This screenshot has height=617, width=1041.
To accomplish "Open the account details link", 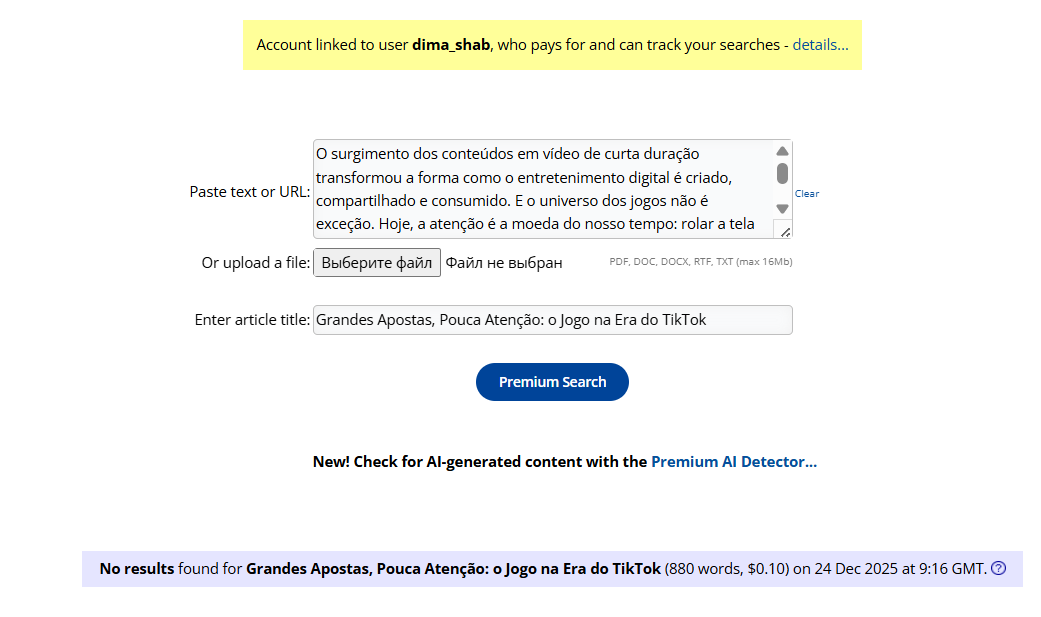I will pyautogui.click(x=820, y=45).
